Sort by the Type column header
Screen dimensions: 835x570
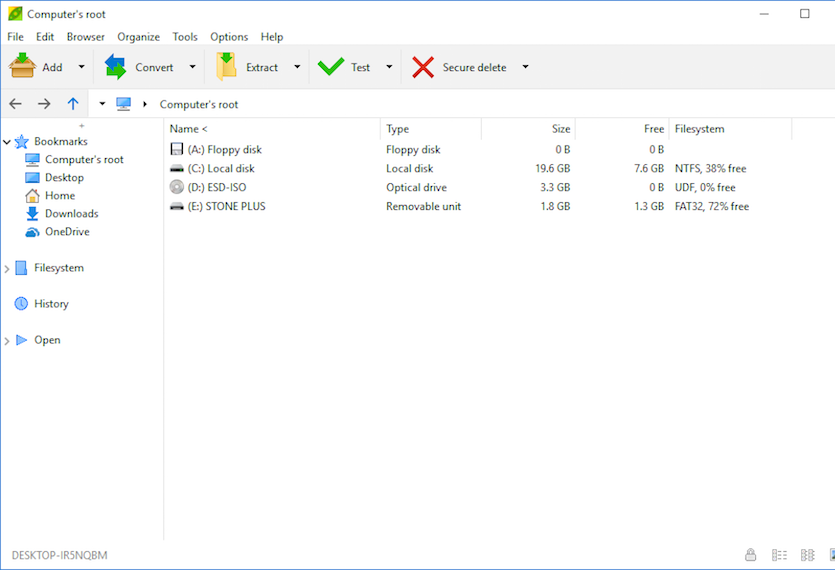[x=431, y=129]
